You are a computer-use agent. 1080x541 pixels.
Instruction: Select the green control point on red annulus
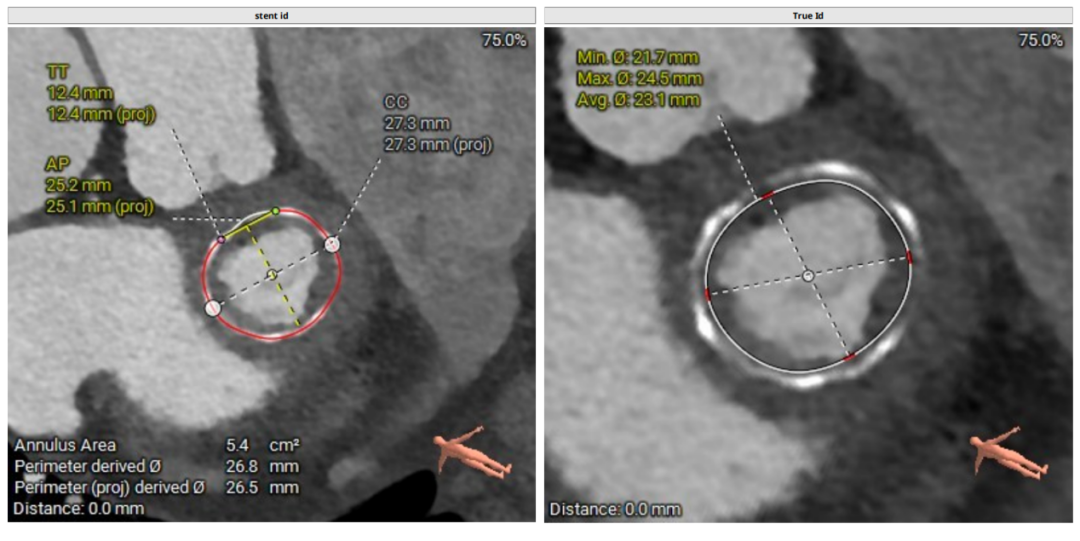[x=275, y=212]
